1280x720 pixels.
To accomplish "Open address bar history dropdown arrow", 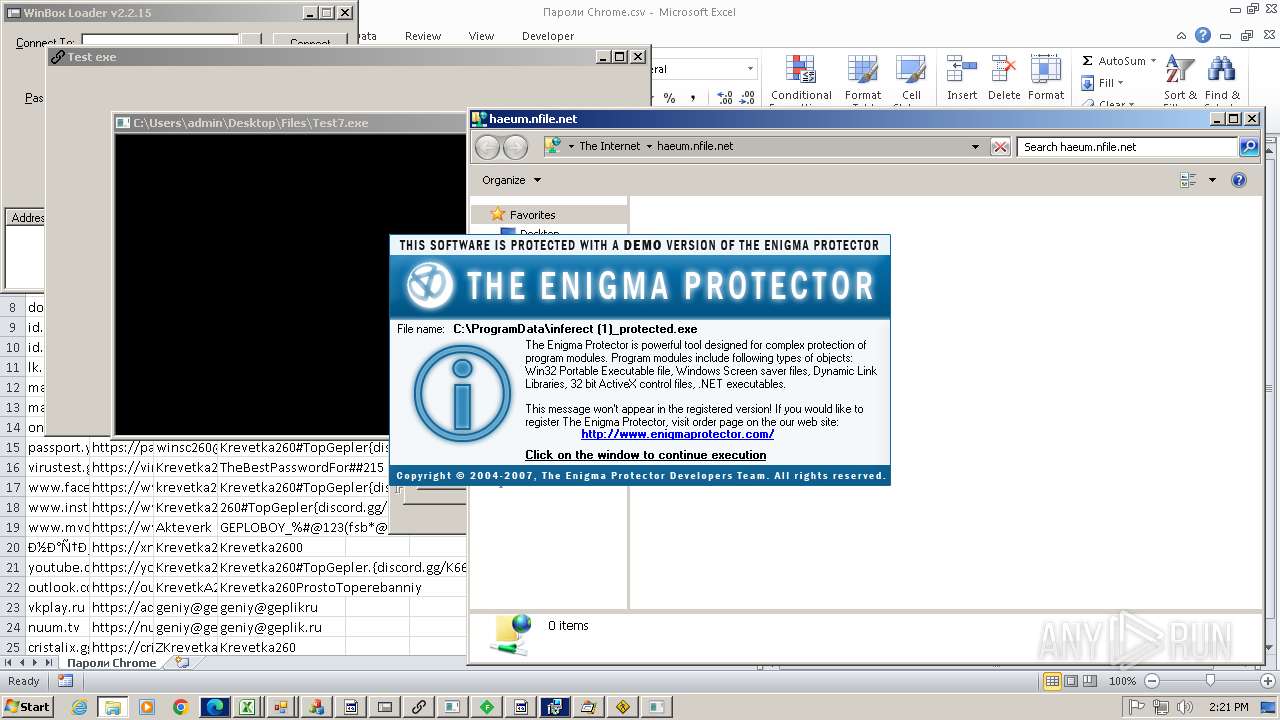I will tap(976, 147).
